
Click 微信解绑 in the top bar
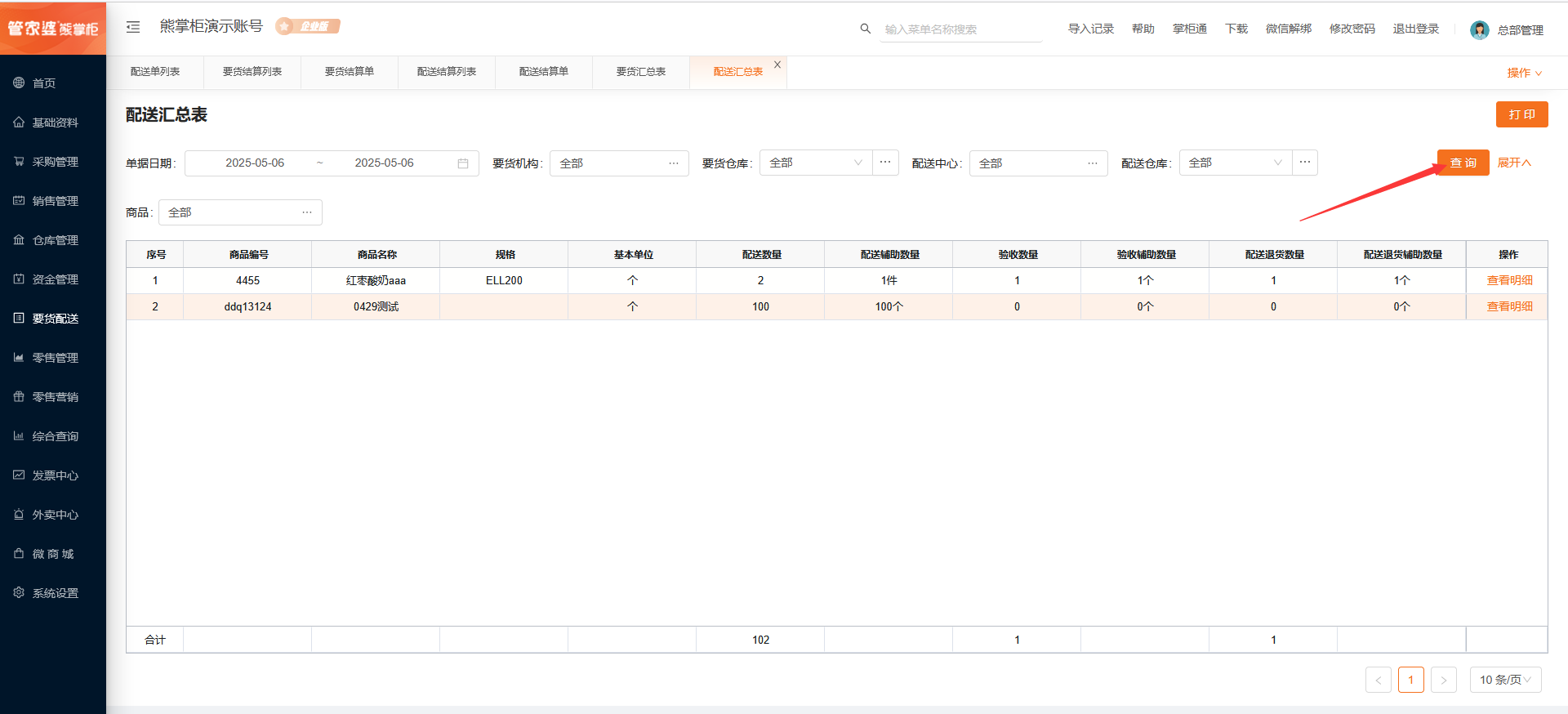(x=1289, y=29)
